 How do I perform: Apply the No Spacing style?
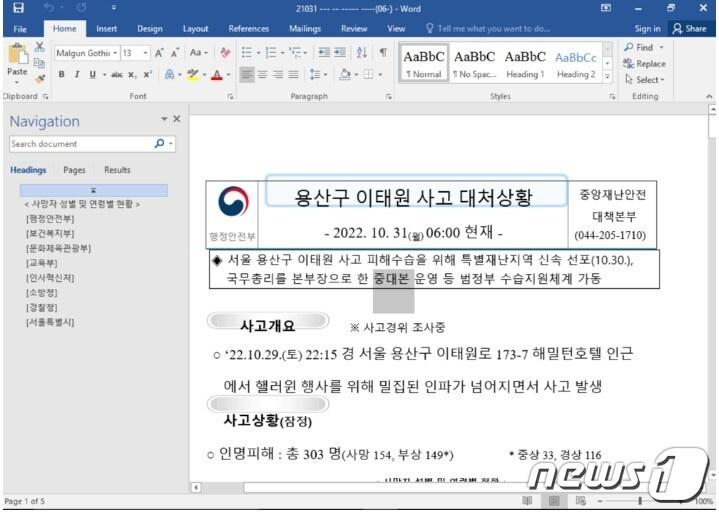(475, 63)
